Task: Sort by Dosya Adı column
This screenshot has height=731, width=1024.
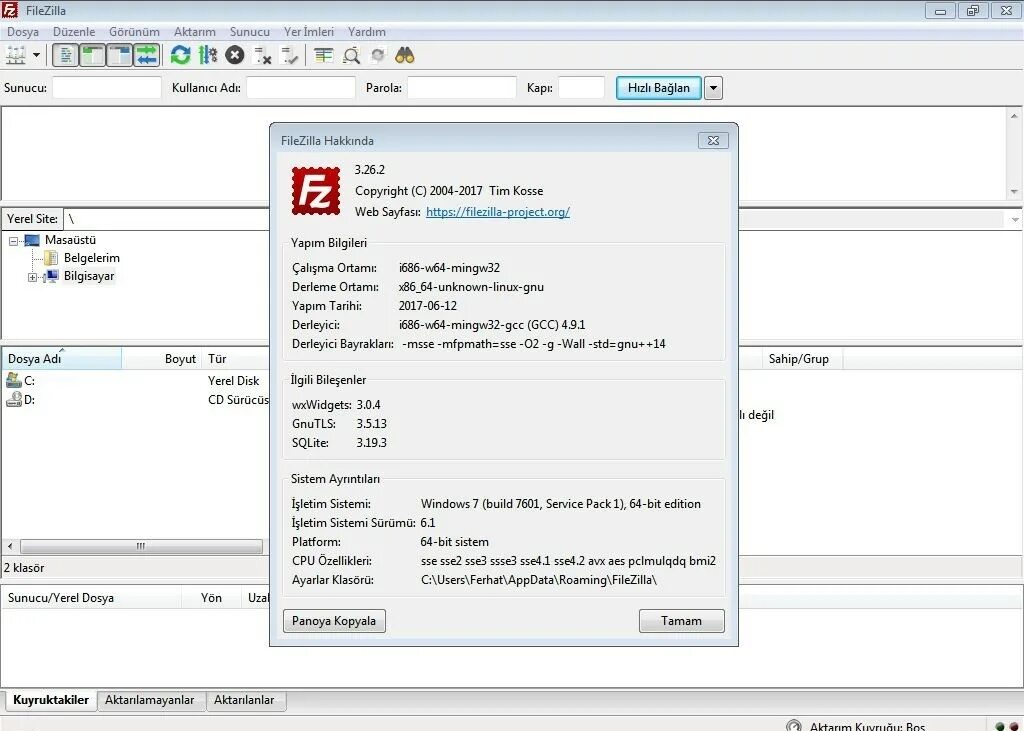Action: [x=61, y=359]
